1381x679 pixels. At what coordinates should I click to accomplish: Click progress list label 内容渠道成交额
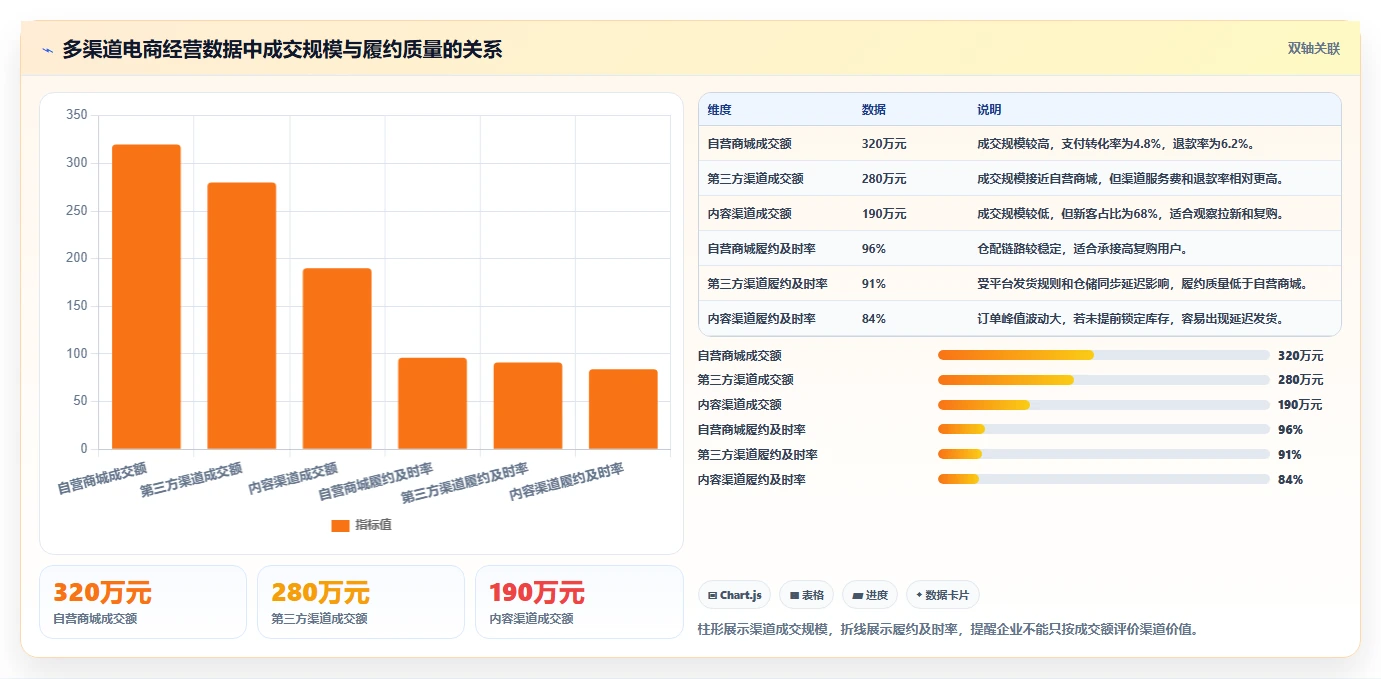click(739, 405)
